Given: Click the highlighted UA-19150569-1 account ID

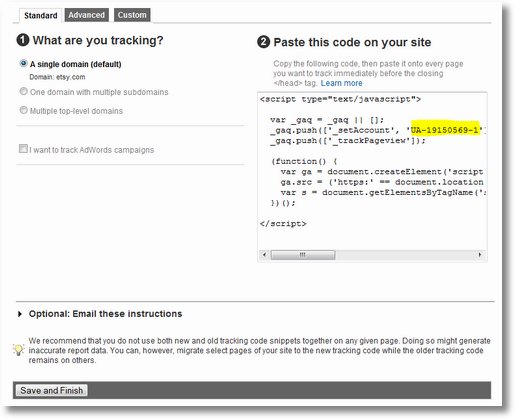Looking at the screenshot, I should click(445, 130).
